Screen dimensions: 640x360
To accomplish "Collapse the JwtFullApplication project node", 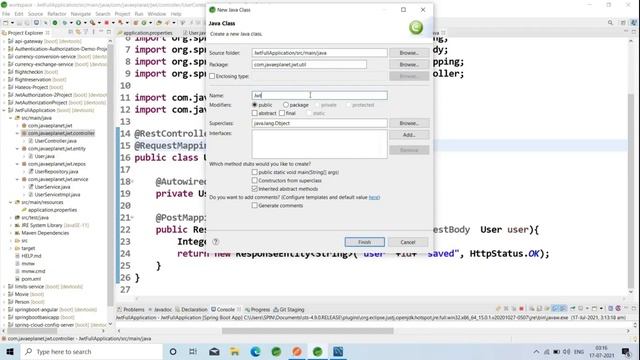I will (x=4, y=110).
